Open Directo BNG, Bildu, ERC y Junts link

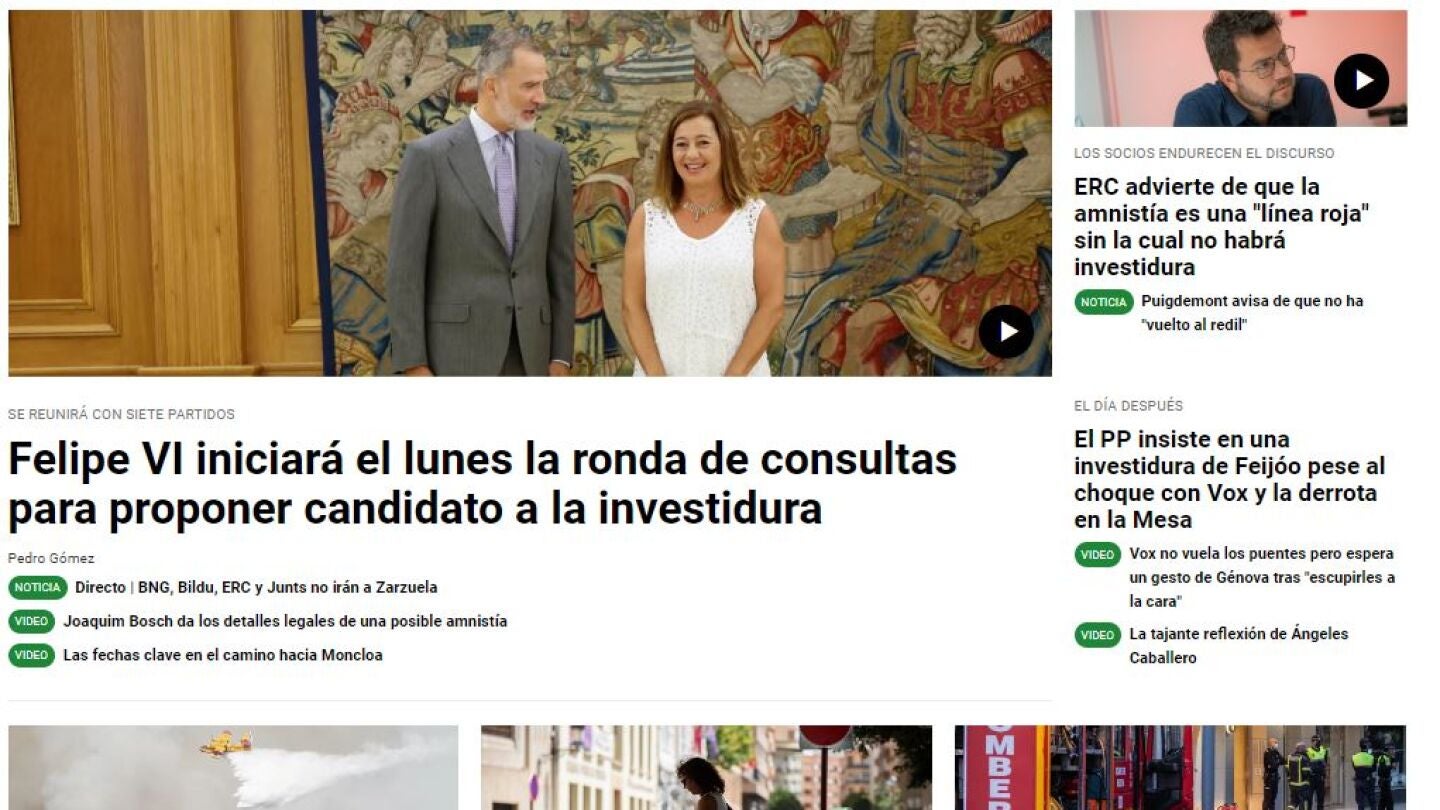click(x=256, y=588)
